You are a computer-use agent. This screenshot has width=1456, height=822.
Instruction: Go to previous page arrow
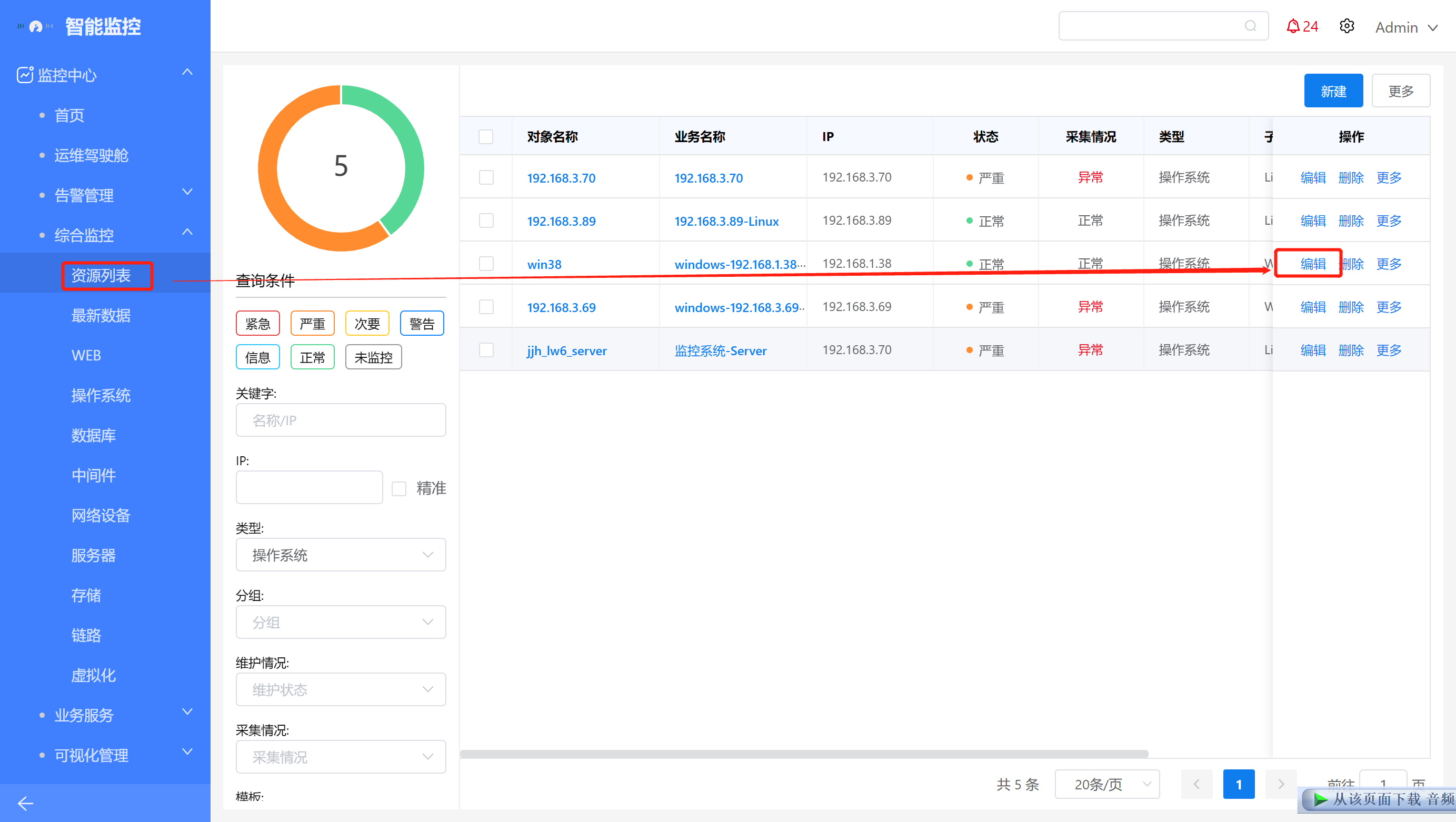[1196, 784]
